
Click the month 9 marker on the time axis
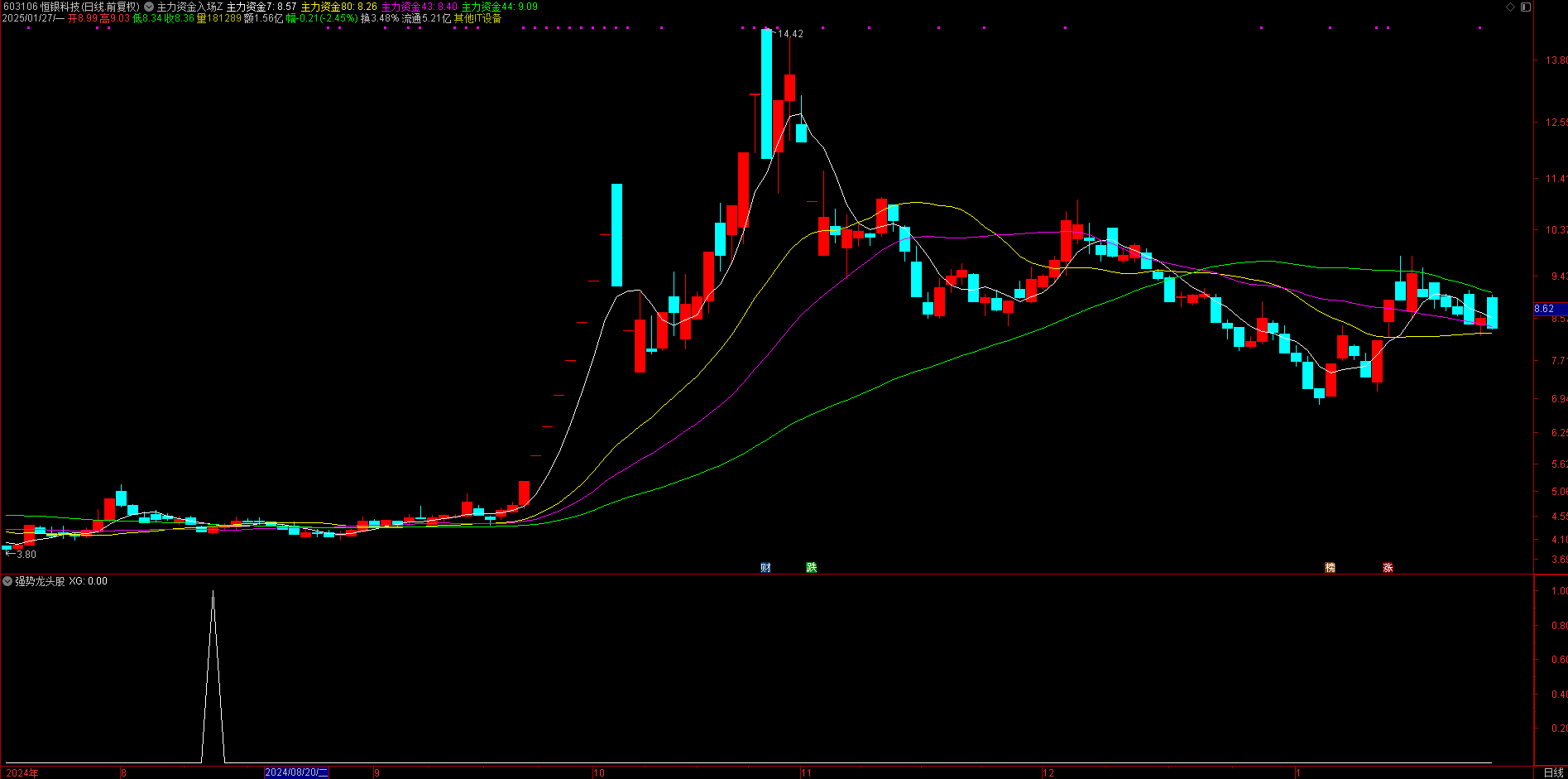[376, 772]
